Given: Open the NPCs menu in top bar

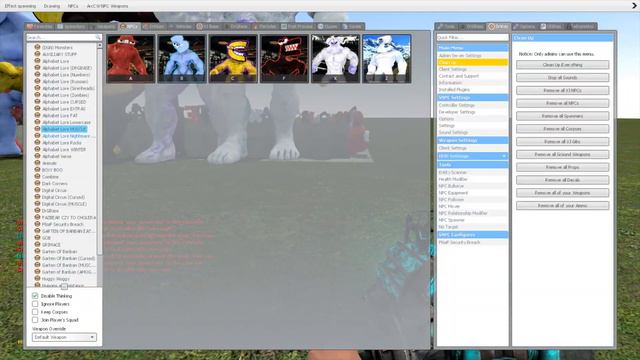Looking at the screenshot, I should point(73,6).
